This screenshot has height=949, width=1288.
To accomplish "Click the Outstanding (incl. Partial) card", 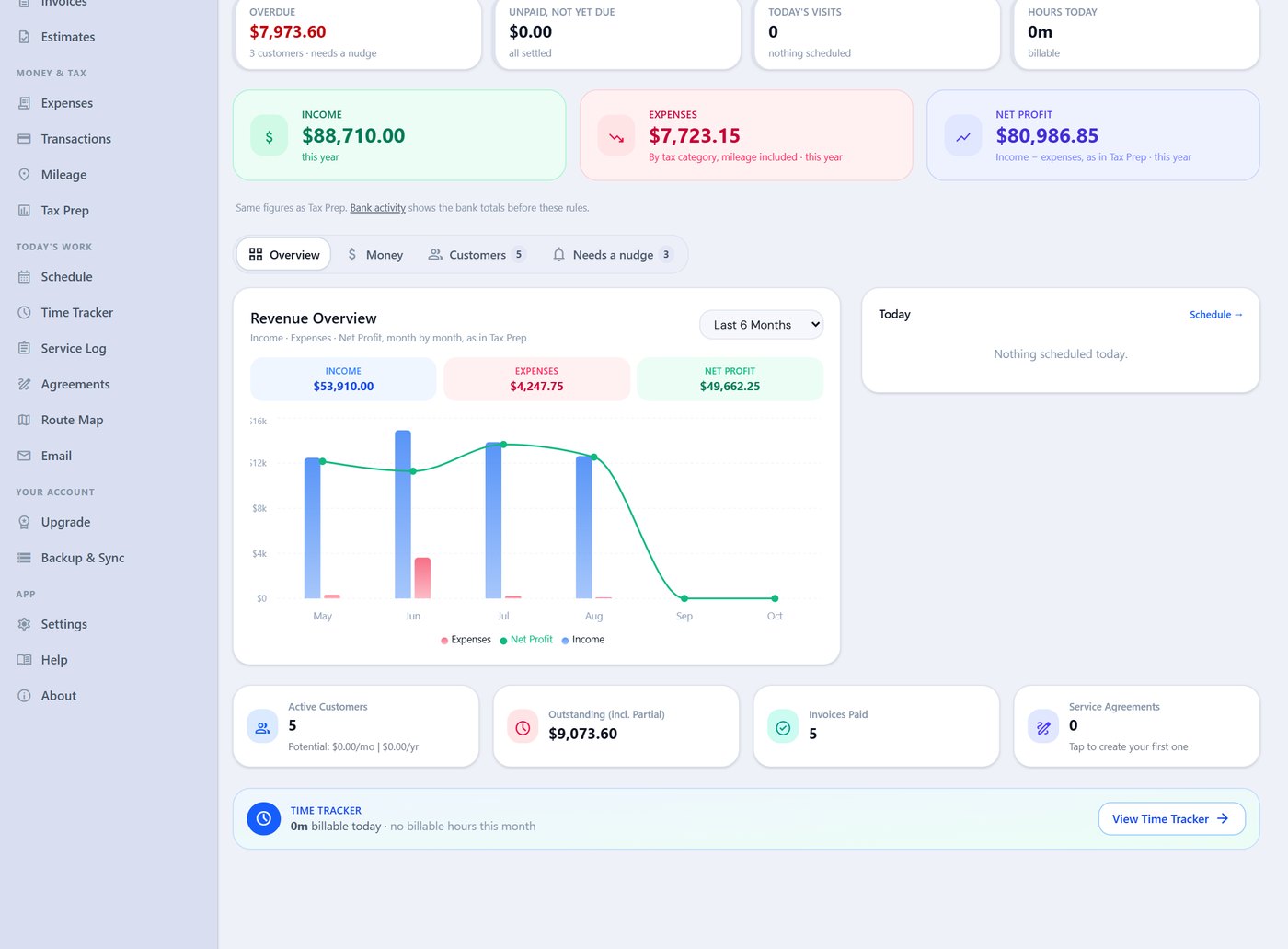I will tap(616, 726).
